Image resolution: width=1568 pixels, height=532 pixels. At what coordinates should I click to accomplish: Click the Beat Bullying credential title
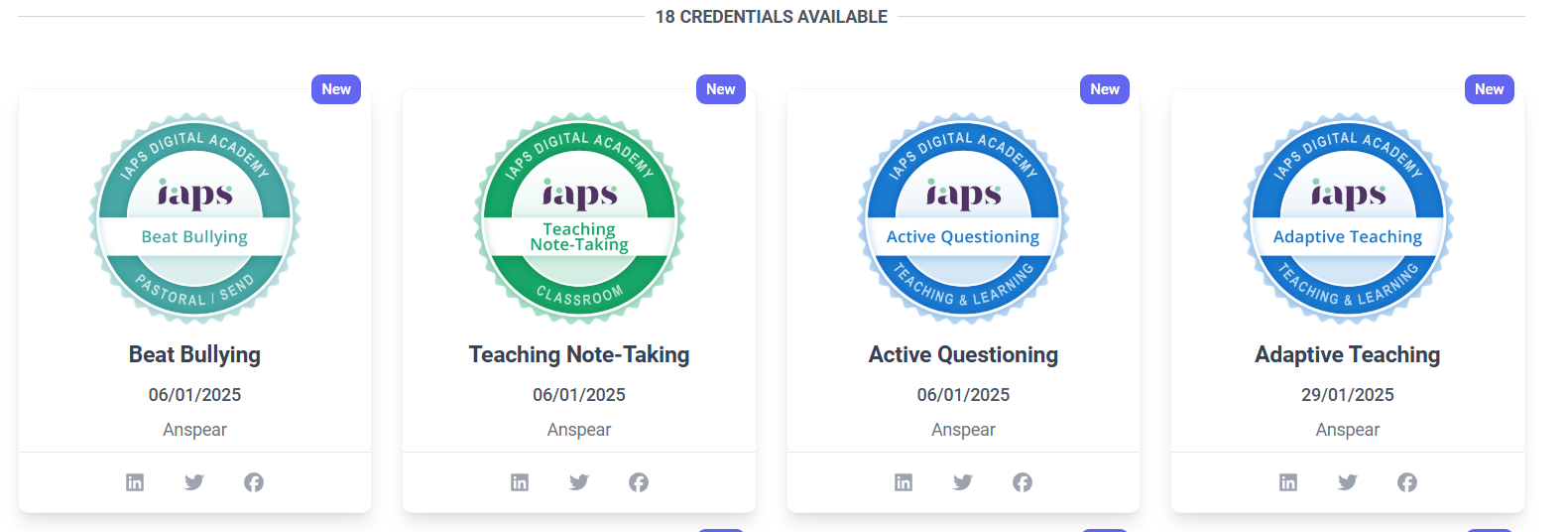194,355
